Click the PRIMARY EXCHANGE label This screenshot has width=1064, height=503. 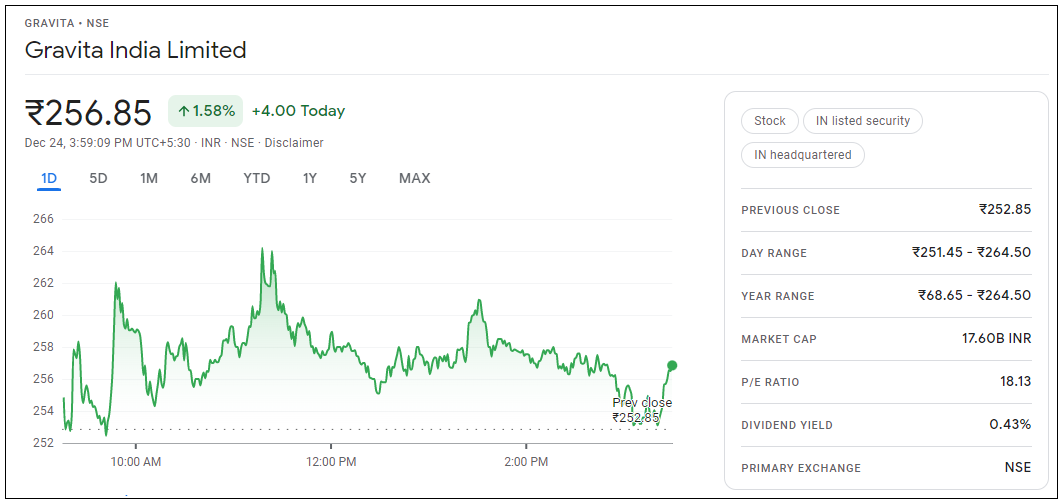(801, 468)
